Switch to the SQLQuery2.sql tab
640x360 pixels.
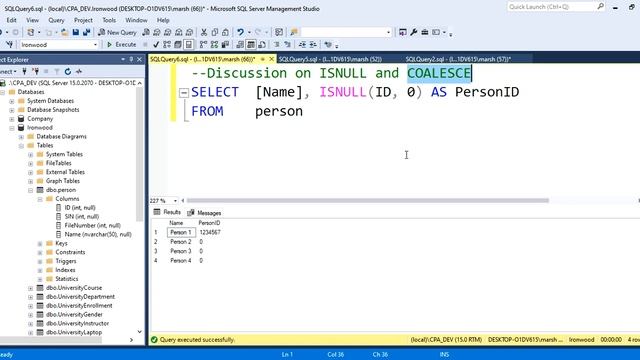458,60
